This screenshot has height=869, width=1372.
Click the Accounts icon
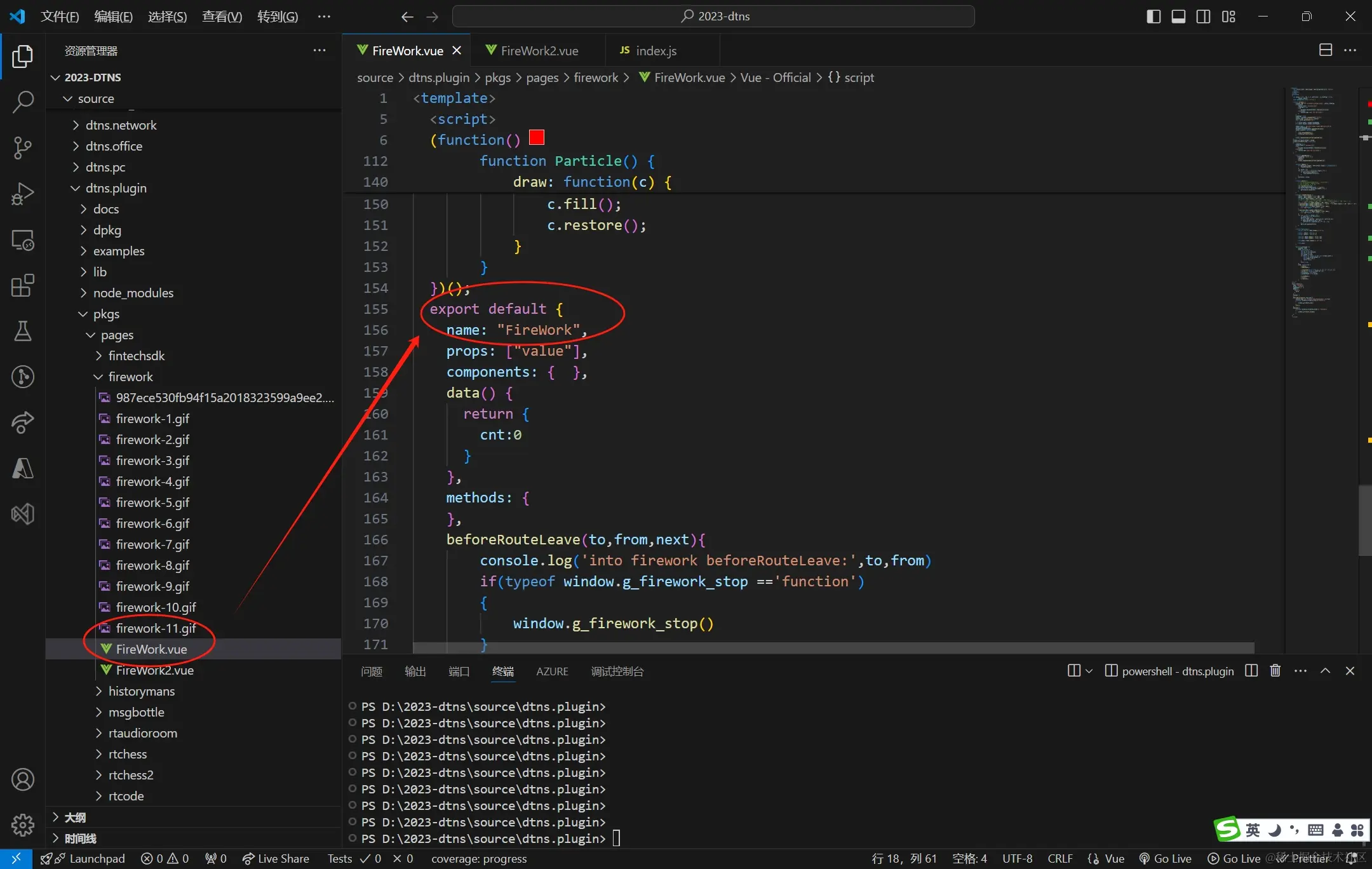click(23, 779)
